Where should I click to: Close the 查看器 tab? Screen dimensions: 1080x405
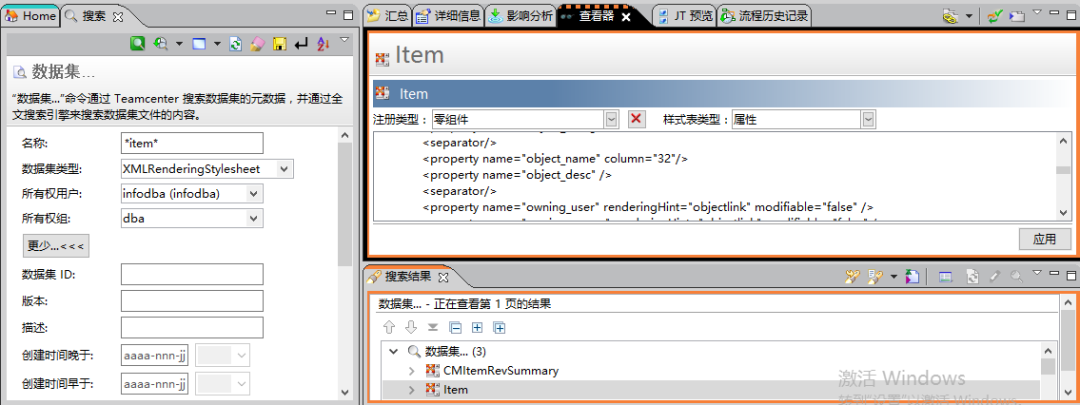click(x=626, y=17)
